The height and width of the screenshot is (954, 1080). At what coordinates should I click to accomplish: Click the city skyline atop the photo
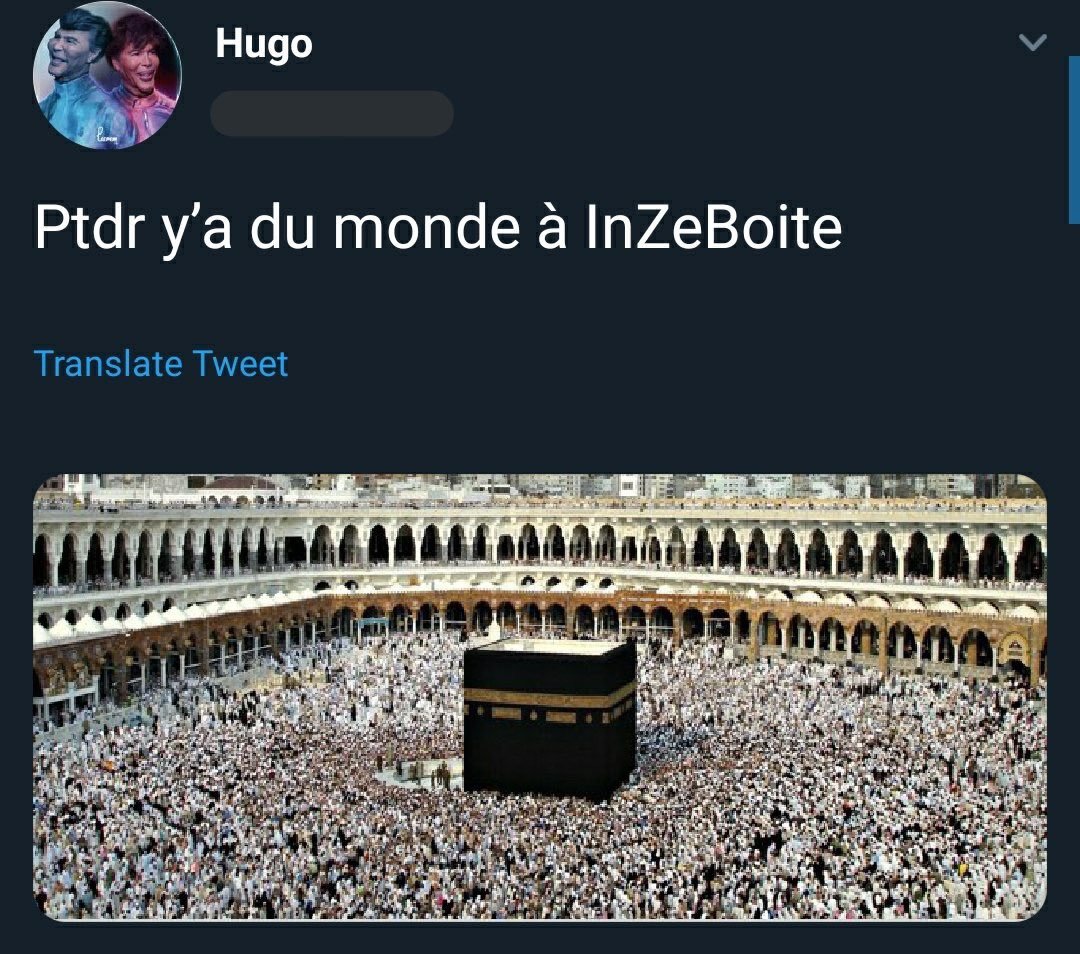(540, 488)
